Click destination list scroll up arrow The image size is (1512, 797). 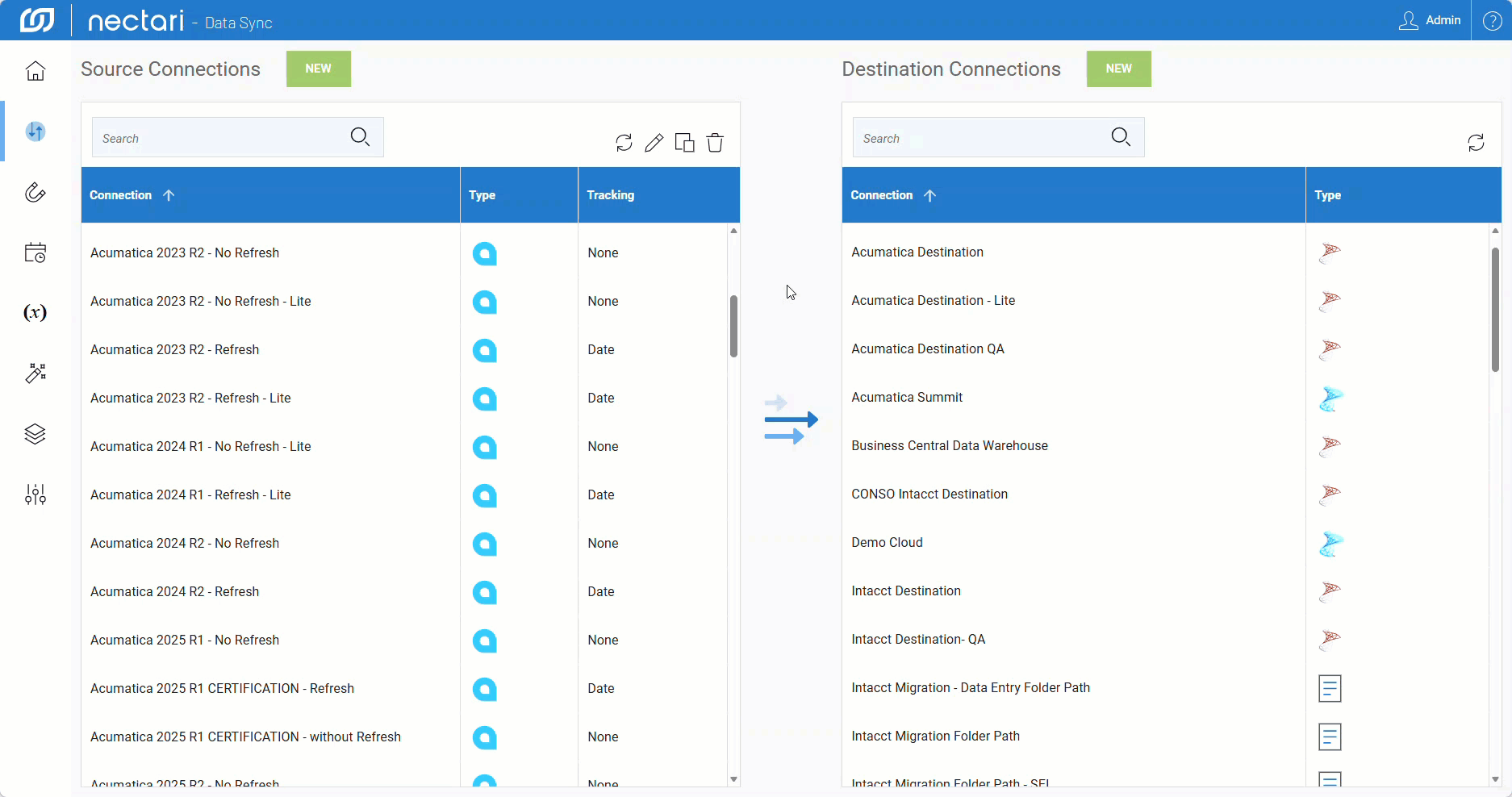tap(1495, 231)
